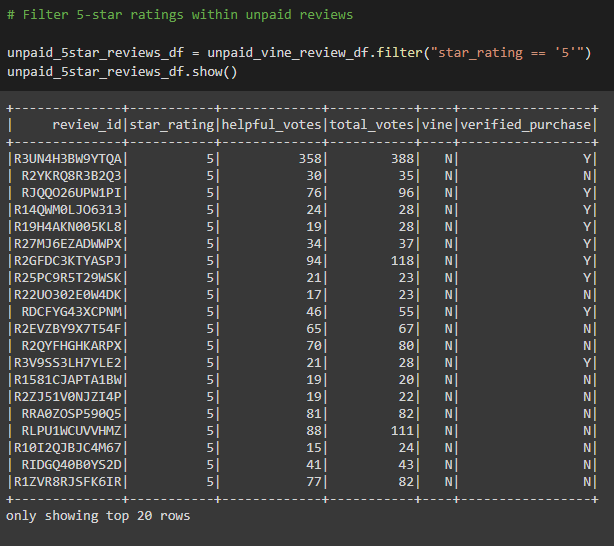The width and height of the screenshot is (614, 546).
Task: Click helpful votes value 65
Action: click(x=314, y=329)
